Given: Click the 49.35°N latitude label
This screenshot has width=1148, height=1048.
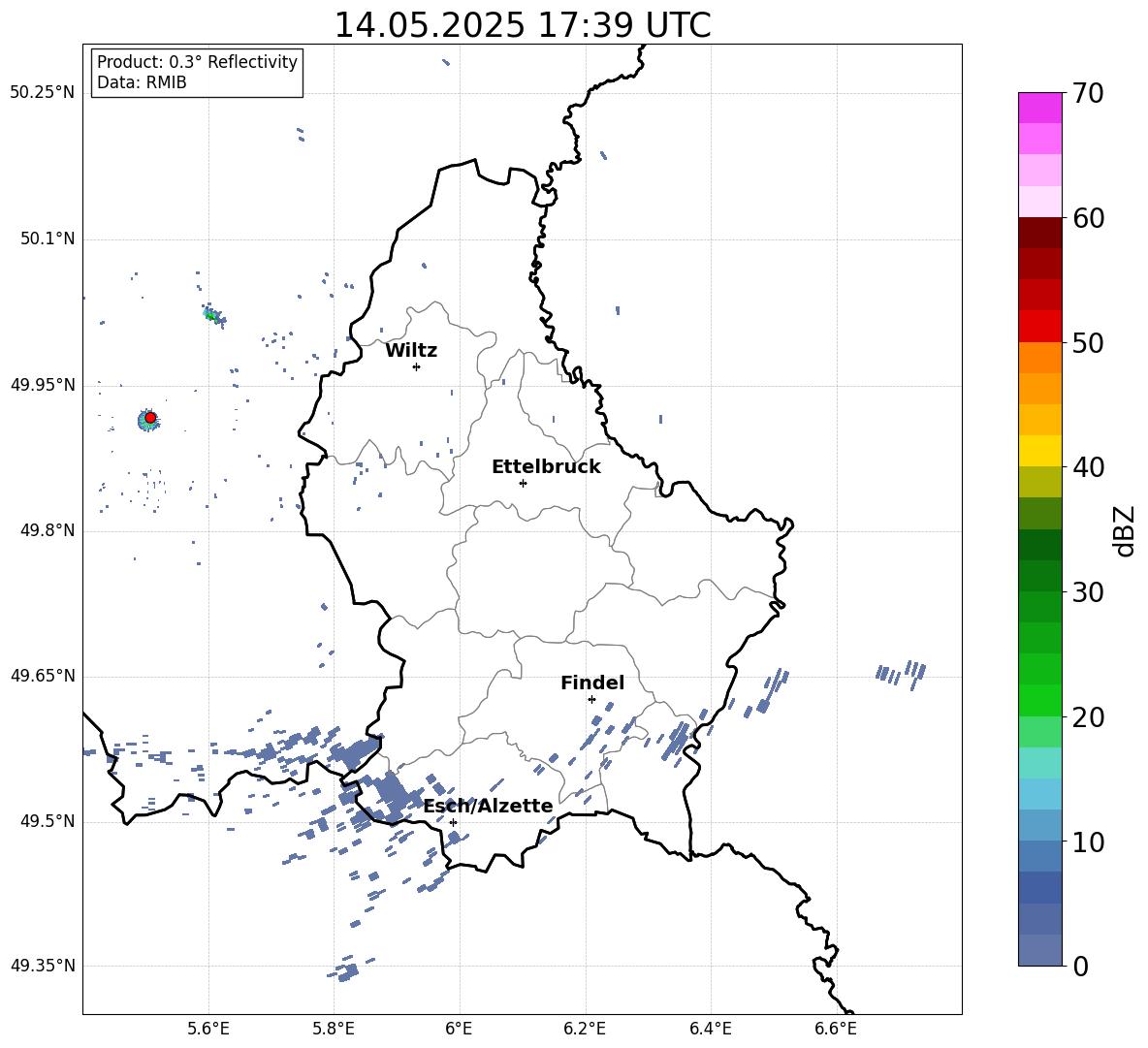Looking at the screenshot, I should pyautogui.click(x=42, y=966).
